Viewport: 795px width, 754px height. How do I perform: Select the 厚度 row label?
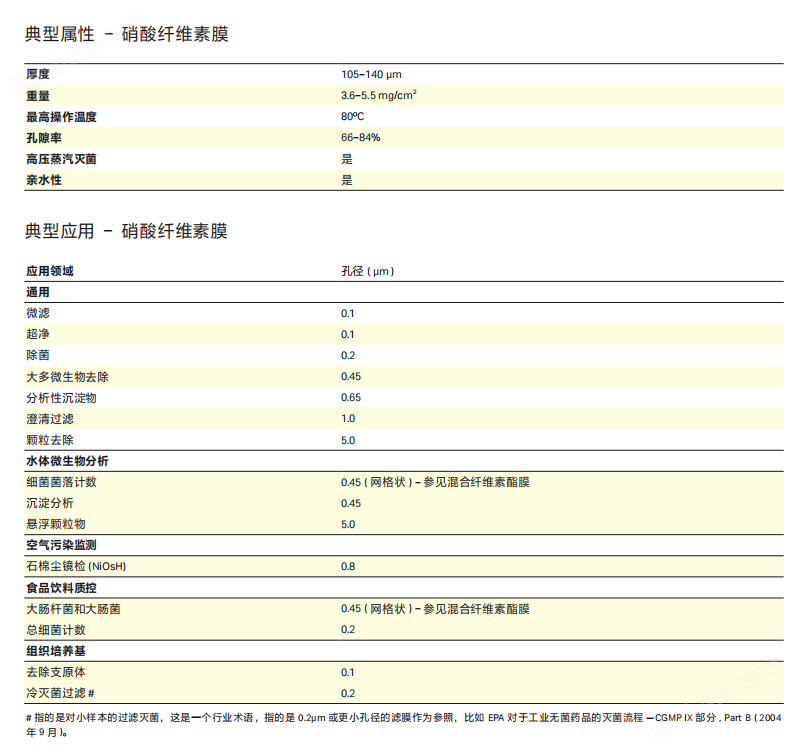(x=38, y=74)
